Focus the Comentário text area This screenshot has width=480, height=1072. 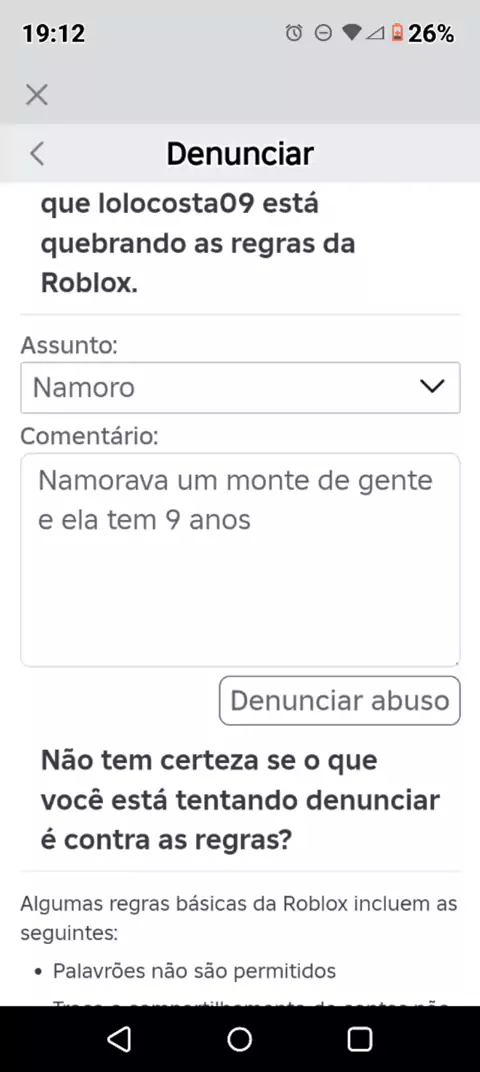240,559
